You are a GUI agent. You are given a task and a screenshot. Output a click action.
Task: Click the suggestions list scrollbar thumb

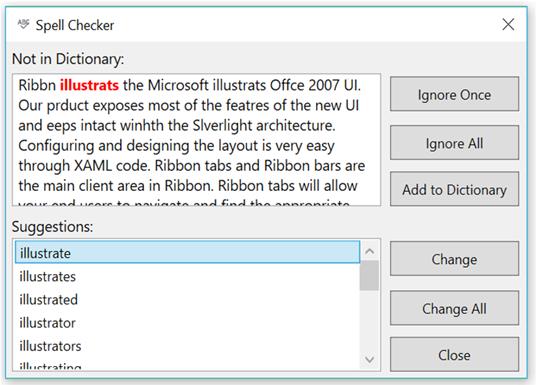[370, 275]
